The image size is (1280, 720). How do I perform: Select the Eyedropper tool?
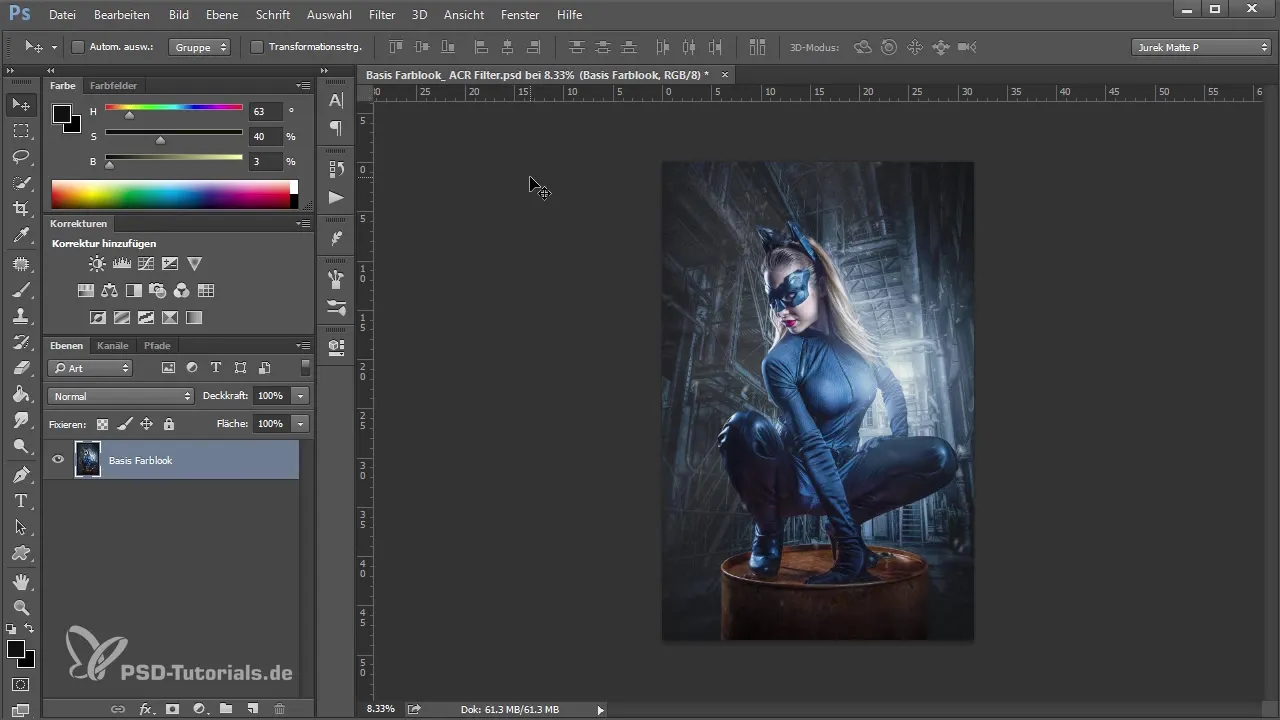(x=21, y=235)
